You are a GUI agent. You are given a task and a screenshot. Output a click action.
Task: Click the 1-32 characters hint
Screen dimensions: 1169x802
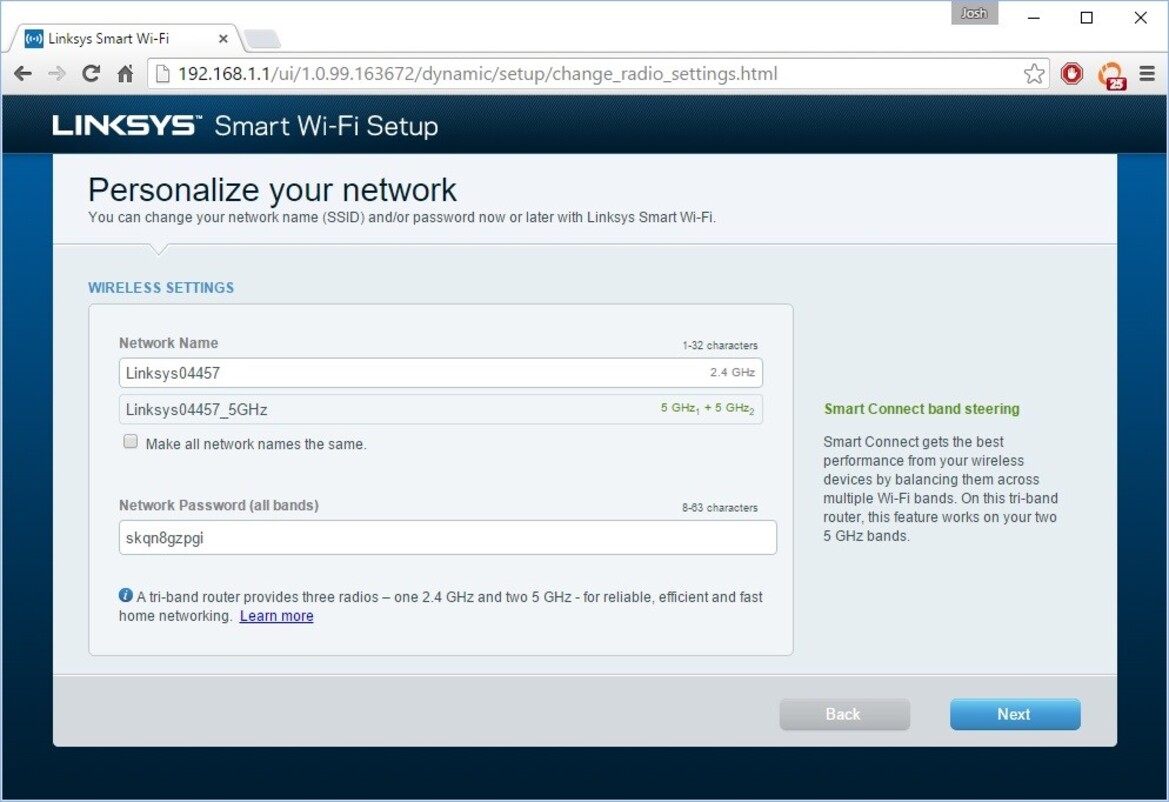(x=719, y=345)
